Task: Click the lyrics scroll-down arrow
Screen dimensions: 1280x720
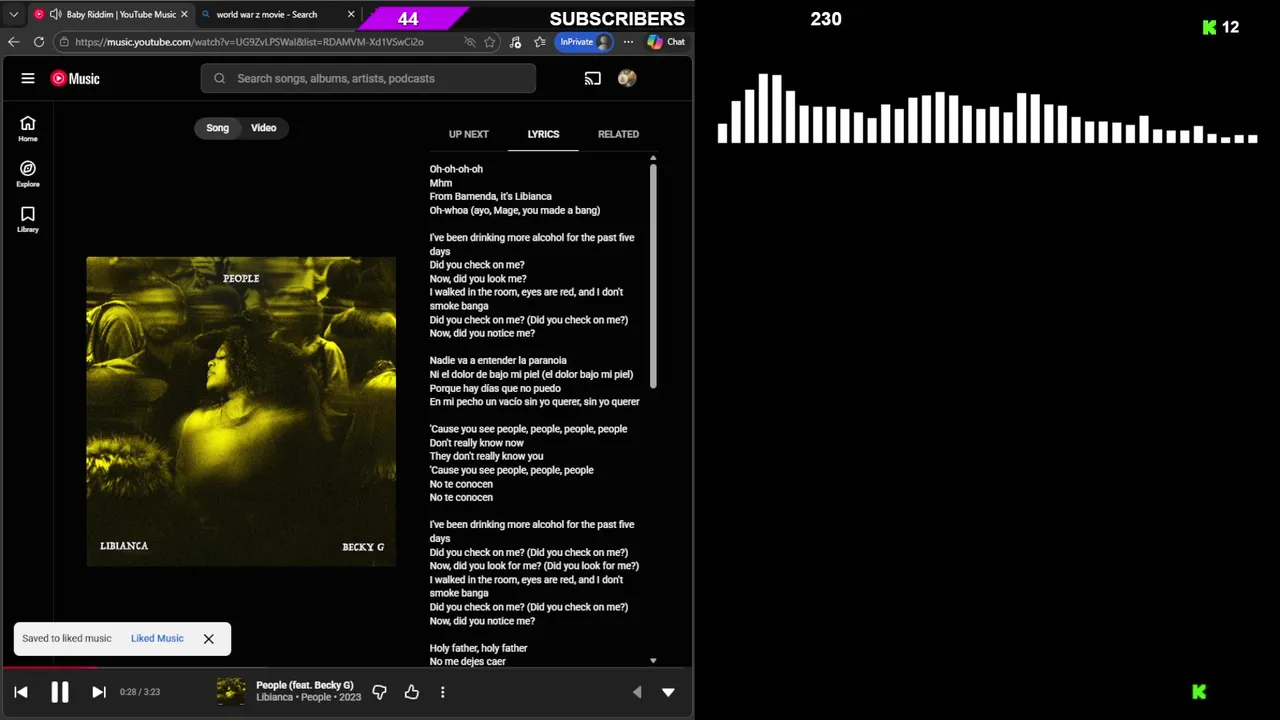Action: click(x=653, y=661)
